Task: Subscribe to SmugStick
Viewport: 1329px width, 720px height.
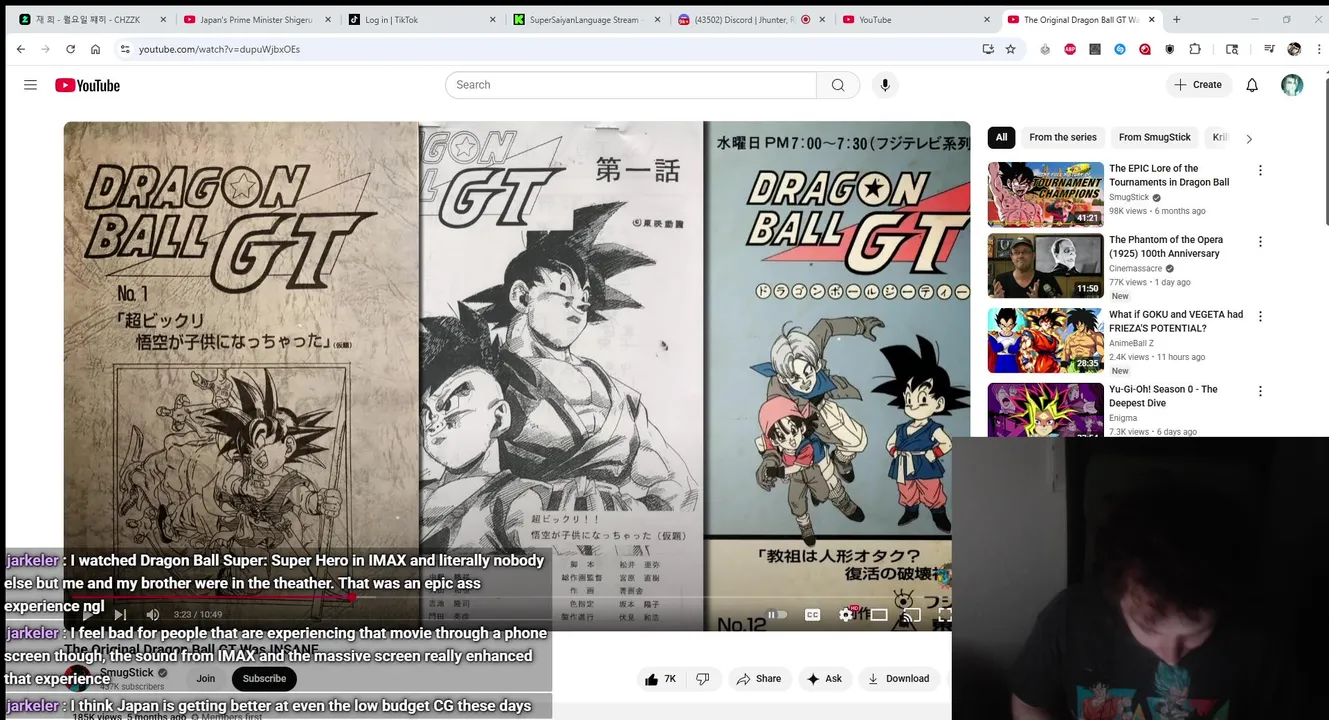Action: 264,679
